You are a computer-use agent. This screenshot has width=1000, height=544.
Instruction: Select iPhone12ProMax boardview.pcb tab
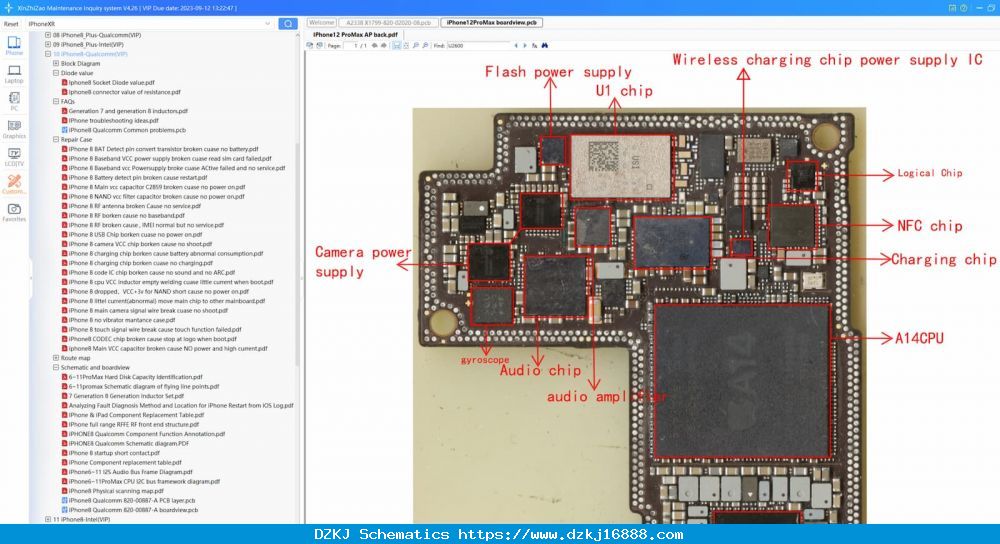click(x=492, y=22)
